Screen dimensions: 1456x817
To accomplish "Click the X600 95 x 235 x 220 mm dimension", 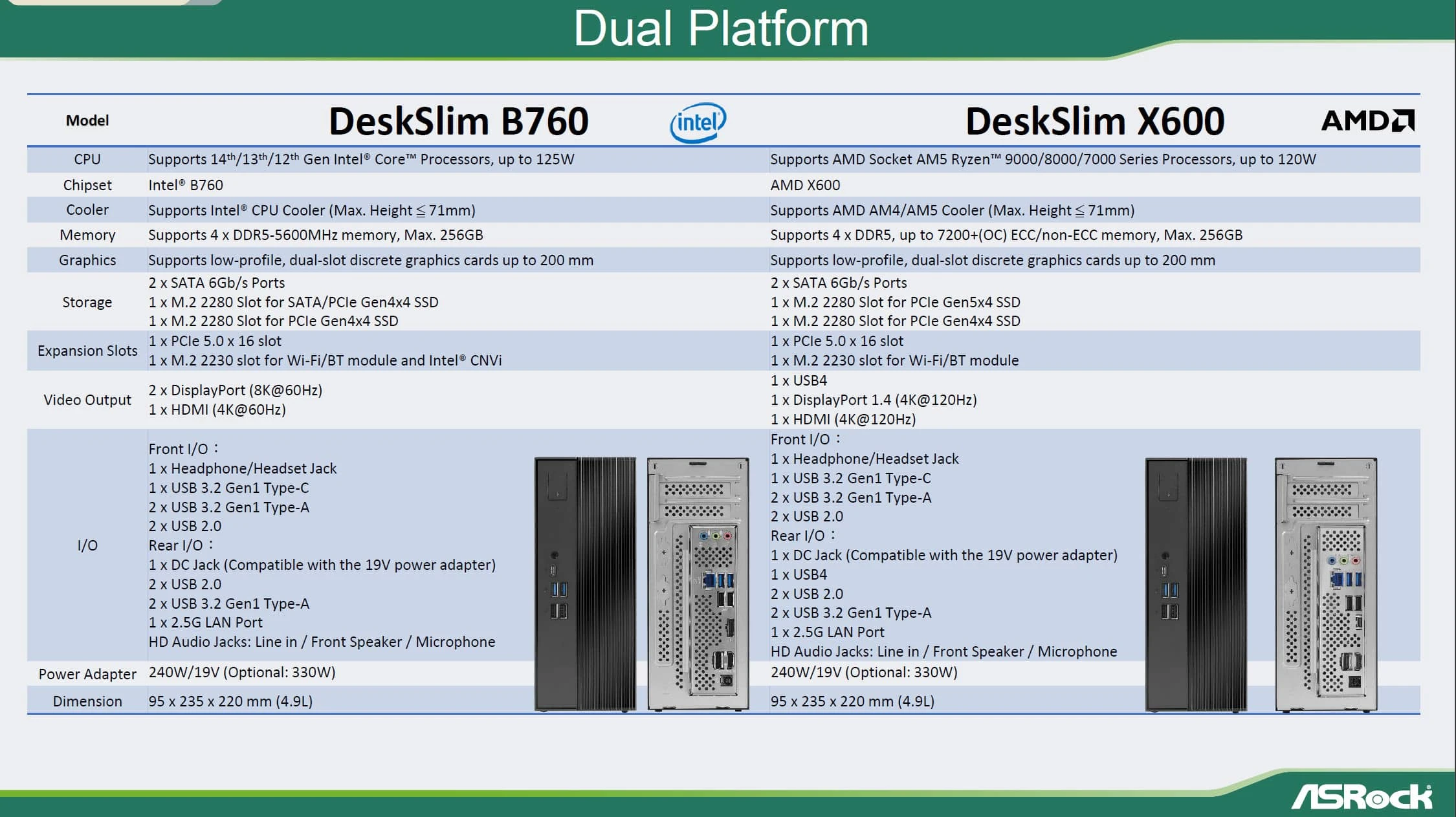I will 852,701.
